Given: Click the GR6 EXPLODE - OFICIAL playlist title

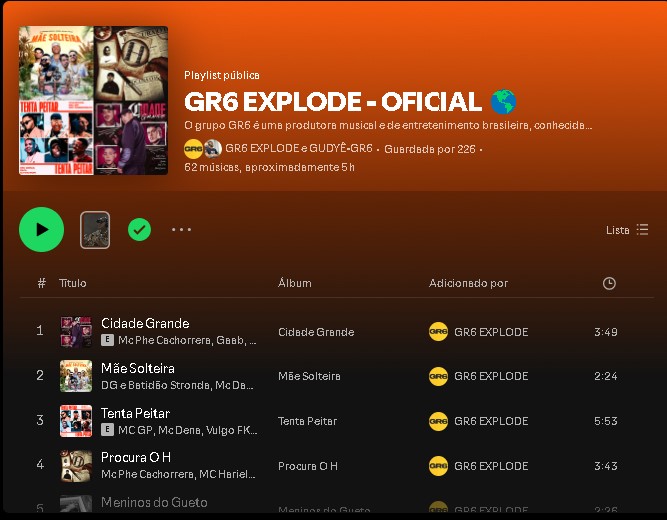Looking at the screenshot, I should pyautogui.click(x=350, y=102).
